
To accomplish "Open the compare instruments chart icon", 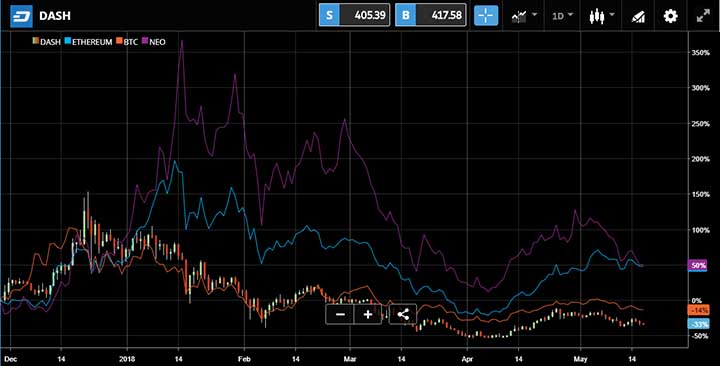I will click(x=519, y=16).
